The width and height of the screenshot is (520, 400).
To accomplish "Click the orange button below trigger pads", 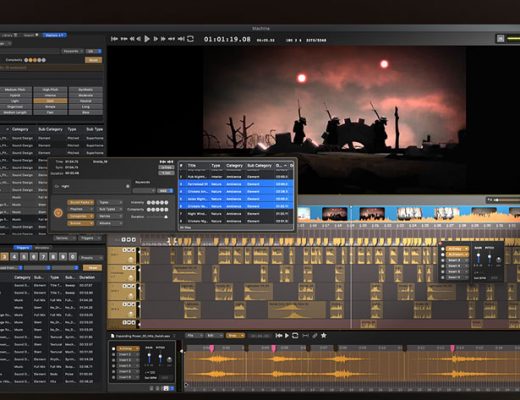I will click(92, 268).
